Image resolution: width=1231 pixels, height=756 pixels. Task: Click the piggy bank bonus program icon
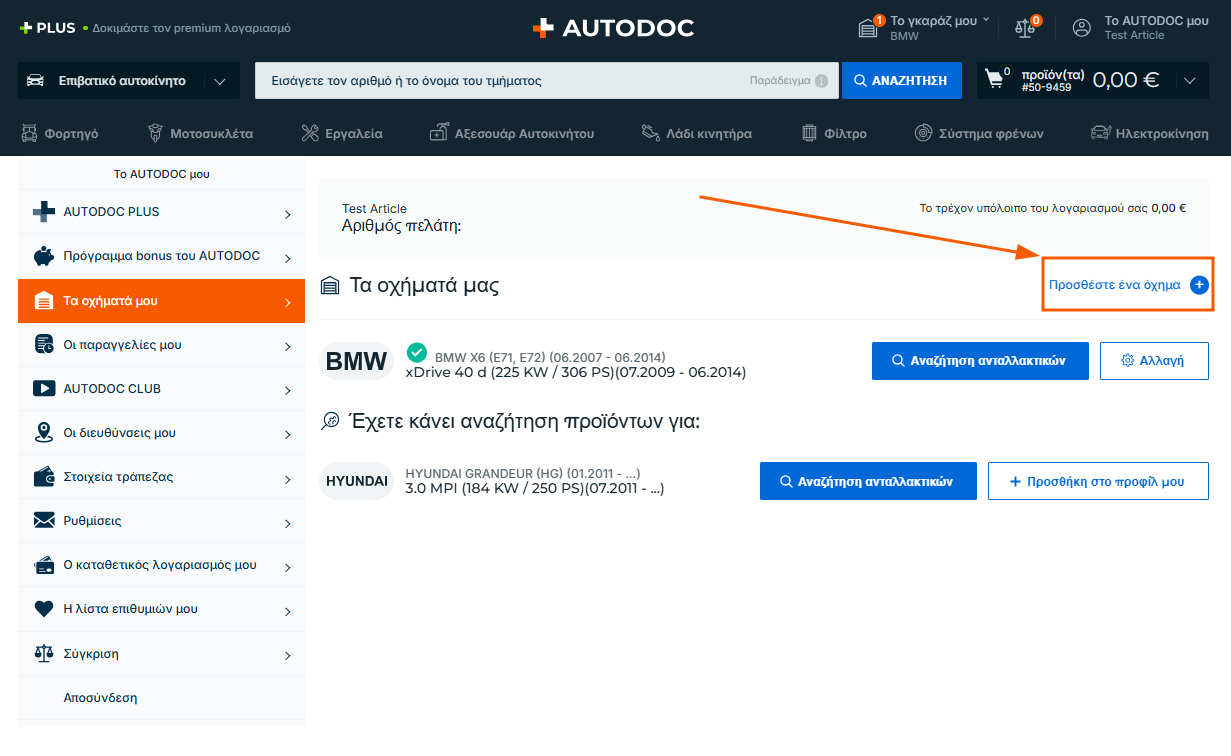coord(44,256)
